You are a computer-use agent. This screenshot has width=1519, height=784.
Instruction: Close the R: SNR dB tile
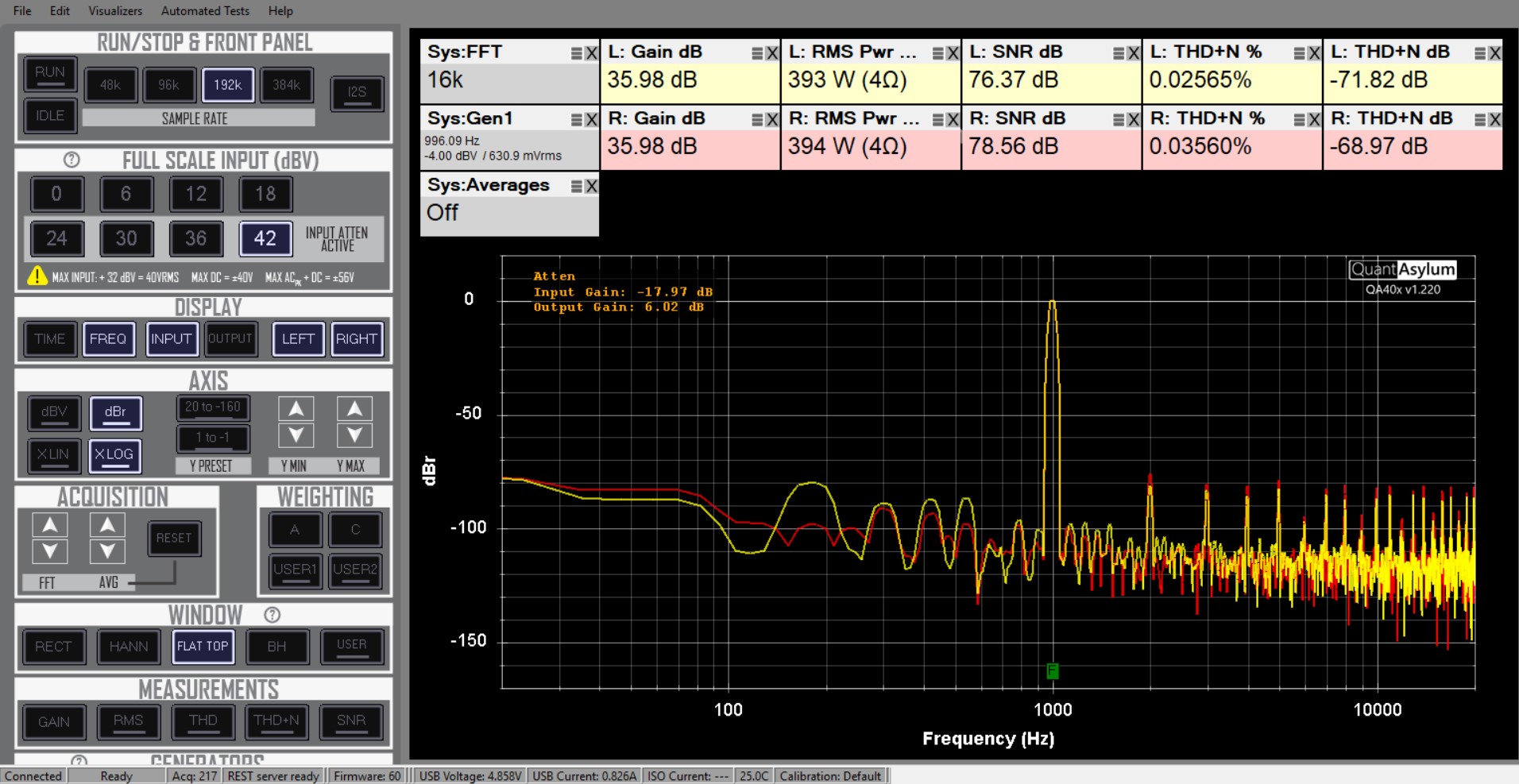tap(1133, 120)
